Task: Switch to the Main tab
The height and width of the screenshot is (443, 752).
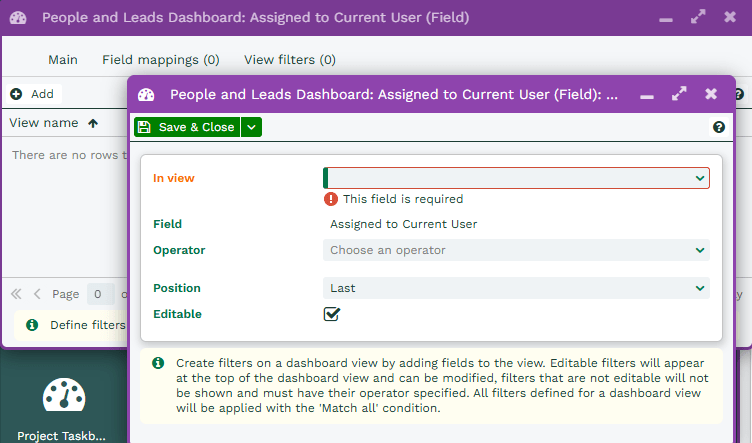Action: coord(63,60)
